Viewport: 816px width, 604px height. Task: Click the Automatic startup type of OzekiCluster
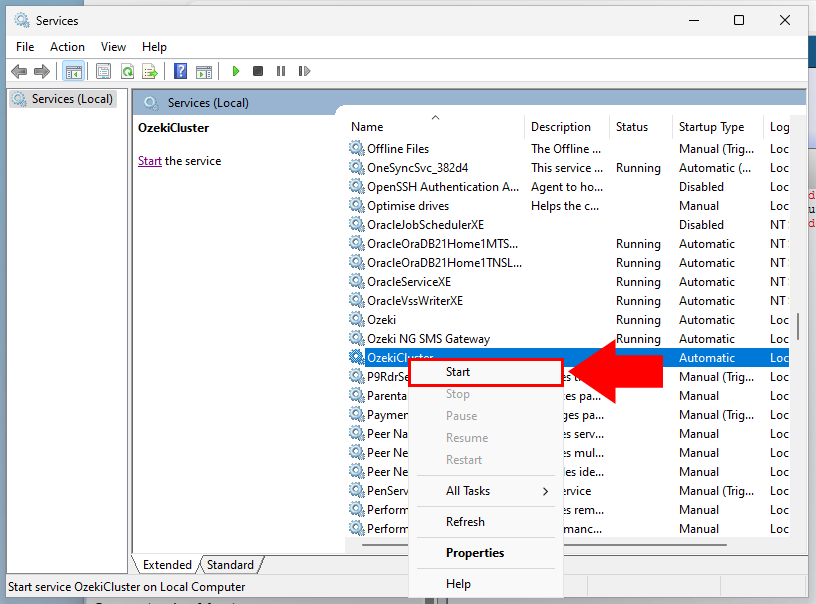click(x=707, y=358)
